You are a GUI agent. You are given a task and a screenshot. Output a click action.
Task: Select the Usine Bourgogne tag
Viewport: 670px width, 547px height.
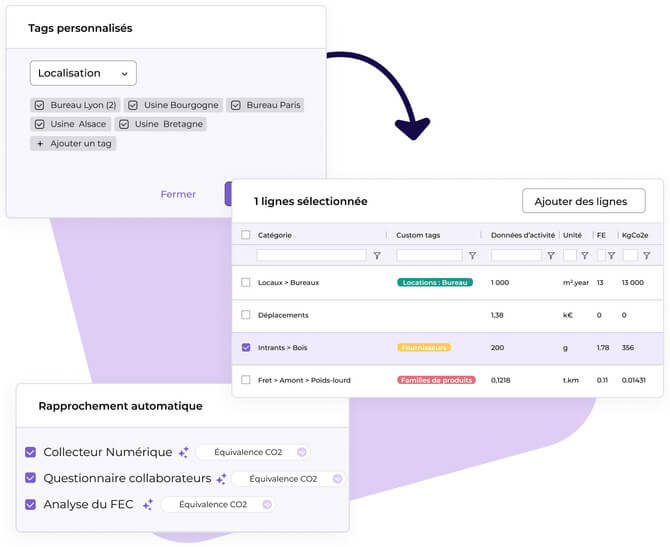pos(174,105)
